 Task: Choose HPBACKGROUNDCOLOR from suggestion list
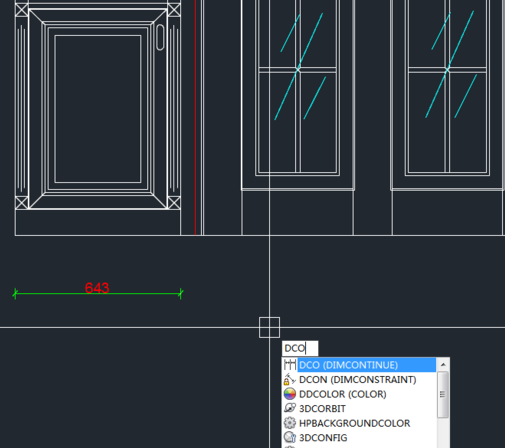click(359, 423)
